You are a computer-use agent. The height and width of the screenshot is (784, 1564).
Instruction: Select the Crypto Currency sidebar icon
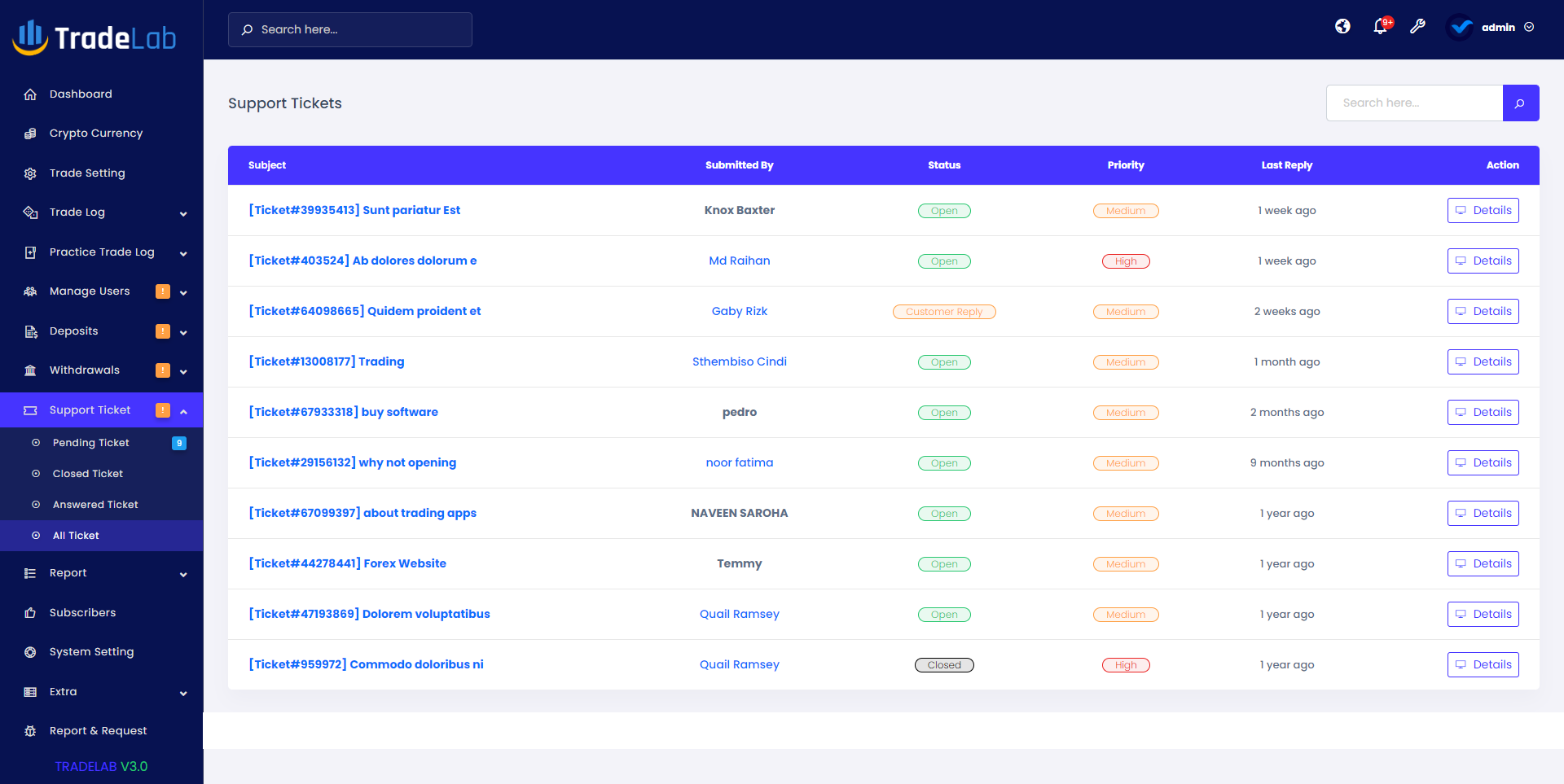pyautogui.click(x=30, y=133)
